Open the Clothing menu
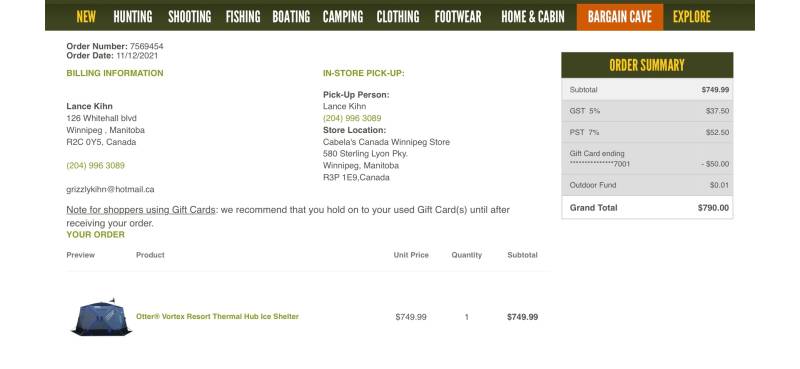This screenshot has height=369, width=800. pyautogui.click(x=398, y=17)
